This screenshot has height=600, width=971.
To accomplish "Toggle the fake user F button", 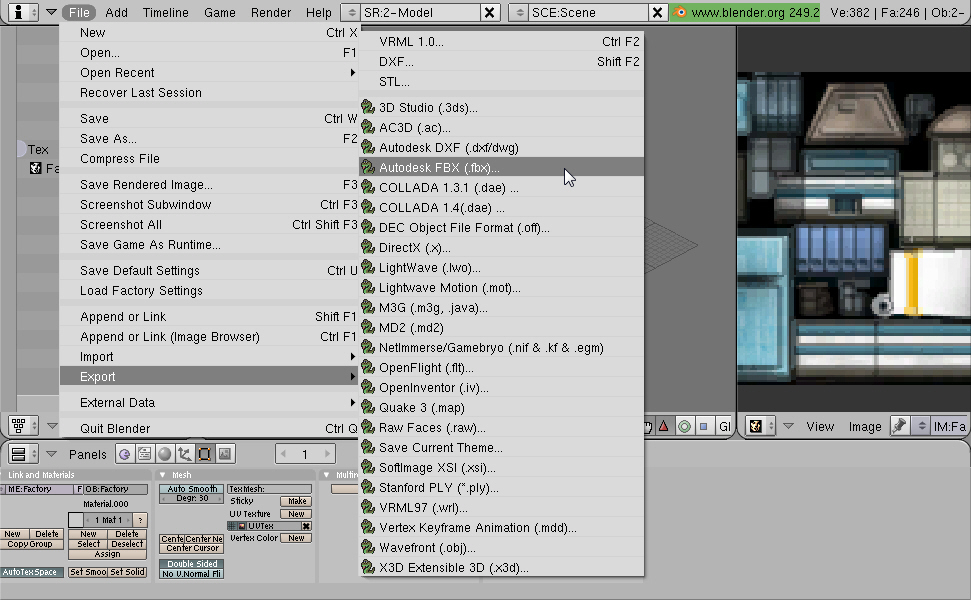I will pyautogui.click(x=79, y=489).
